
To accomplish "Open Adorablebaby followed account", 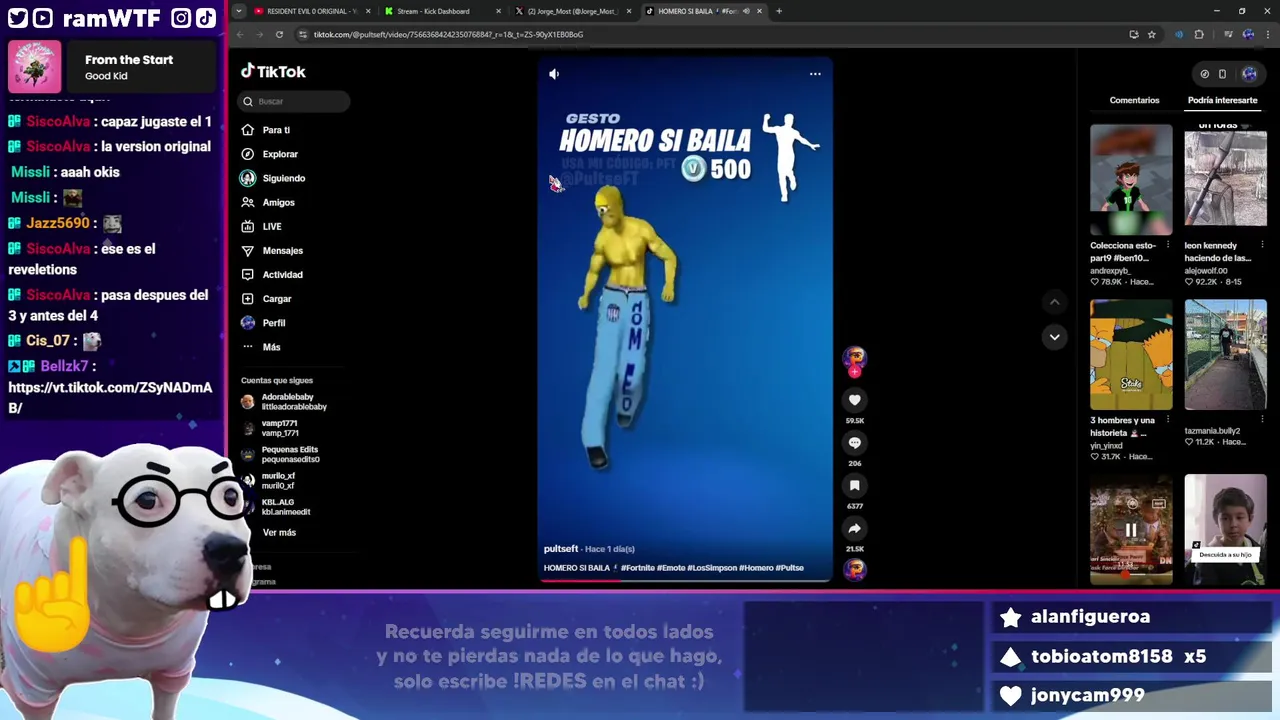I will (x=285, y=402).
